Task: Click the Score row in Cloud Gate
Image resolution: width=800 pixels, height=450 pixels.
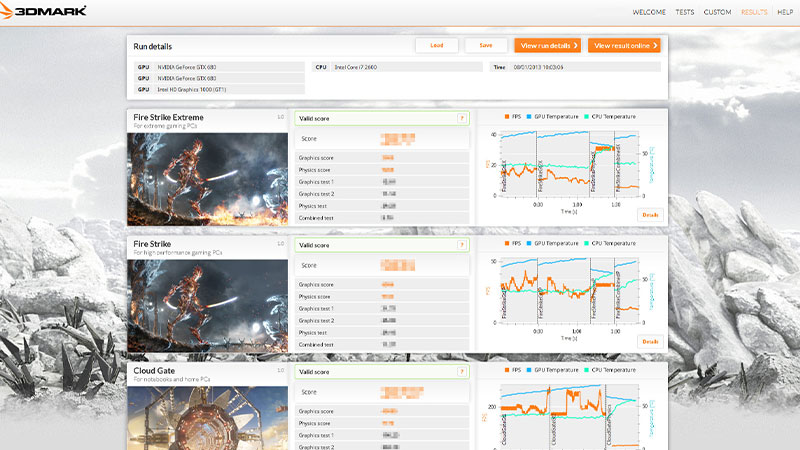Action: click(382, 392)
